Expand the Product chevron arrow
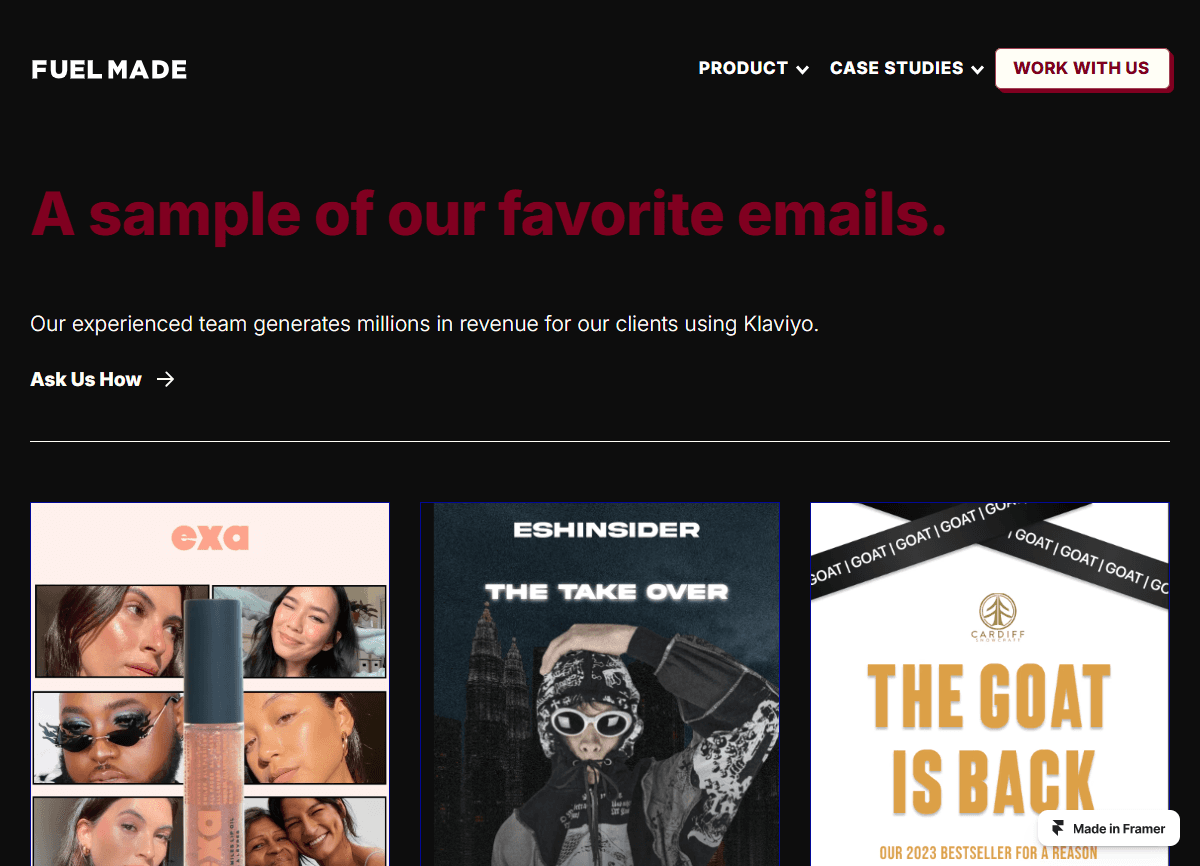 point(802,69)
